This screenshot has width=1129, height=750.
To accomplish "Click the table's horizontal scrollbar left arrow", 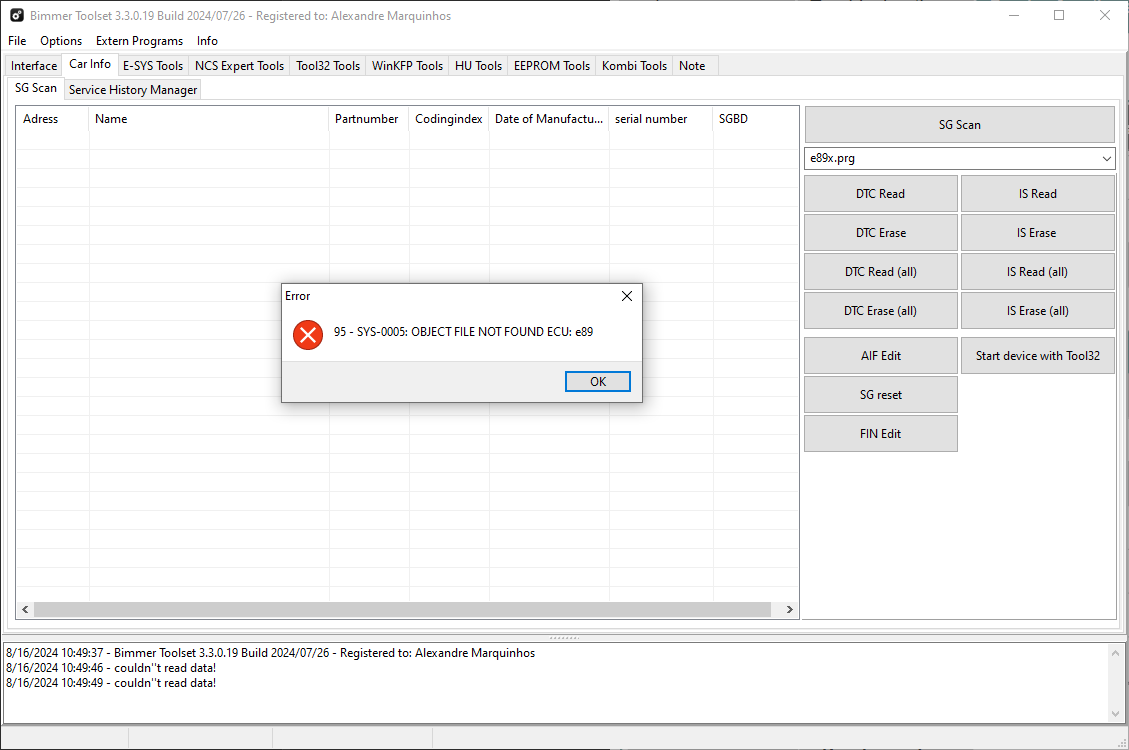I will 25,610.
